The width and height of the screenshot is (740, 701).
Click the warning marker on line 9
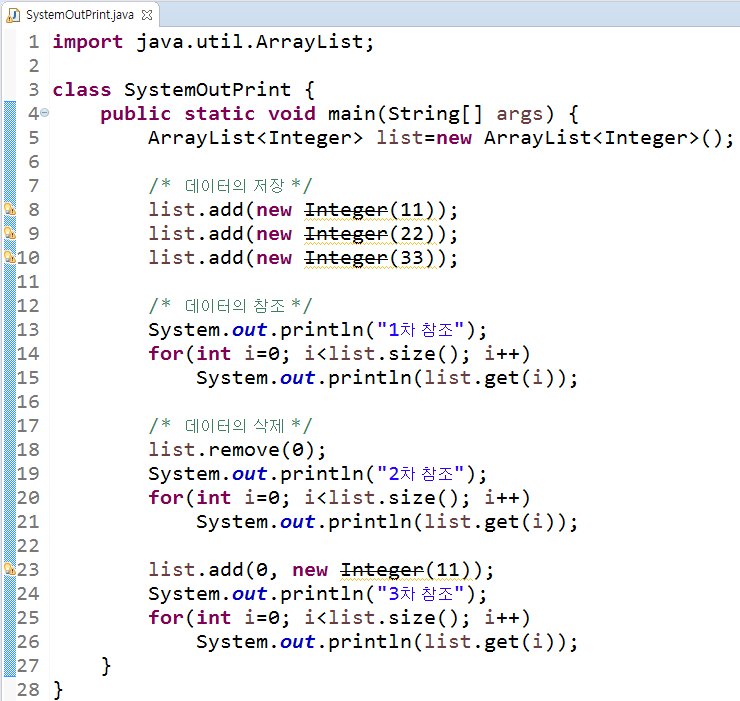click(x=9, y=233)
